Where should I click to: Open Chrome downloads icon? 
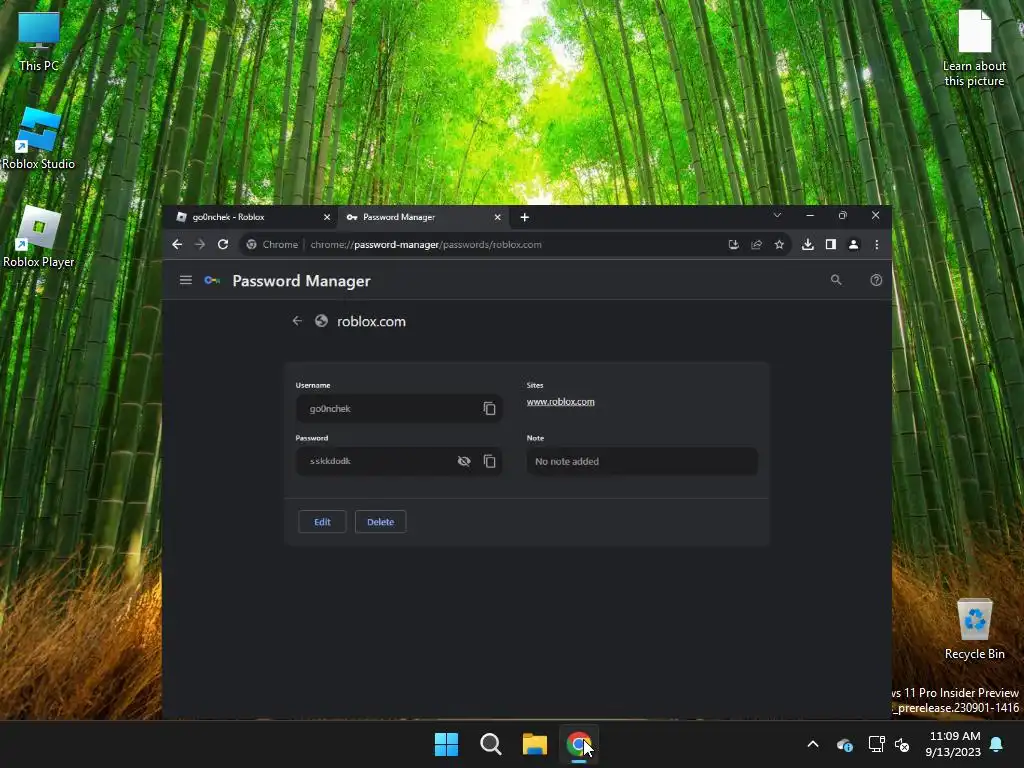pos(808,244)
